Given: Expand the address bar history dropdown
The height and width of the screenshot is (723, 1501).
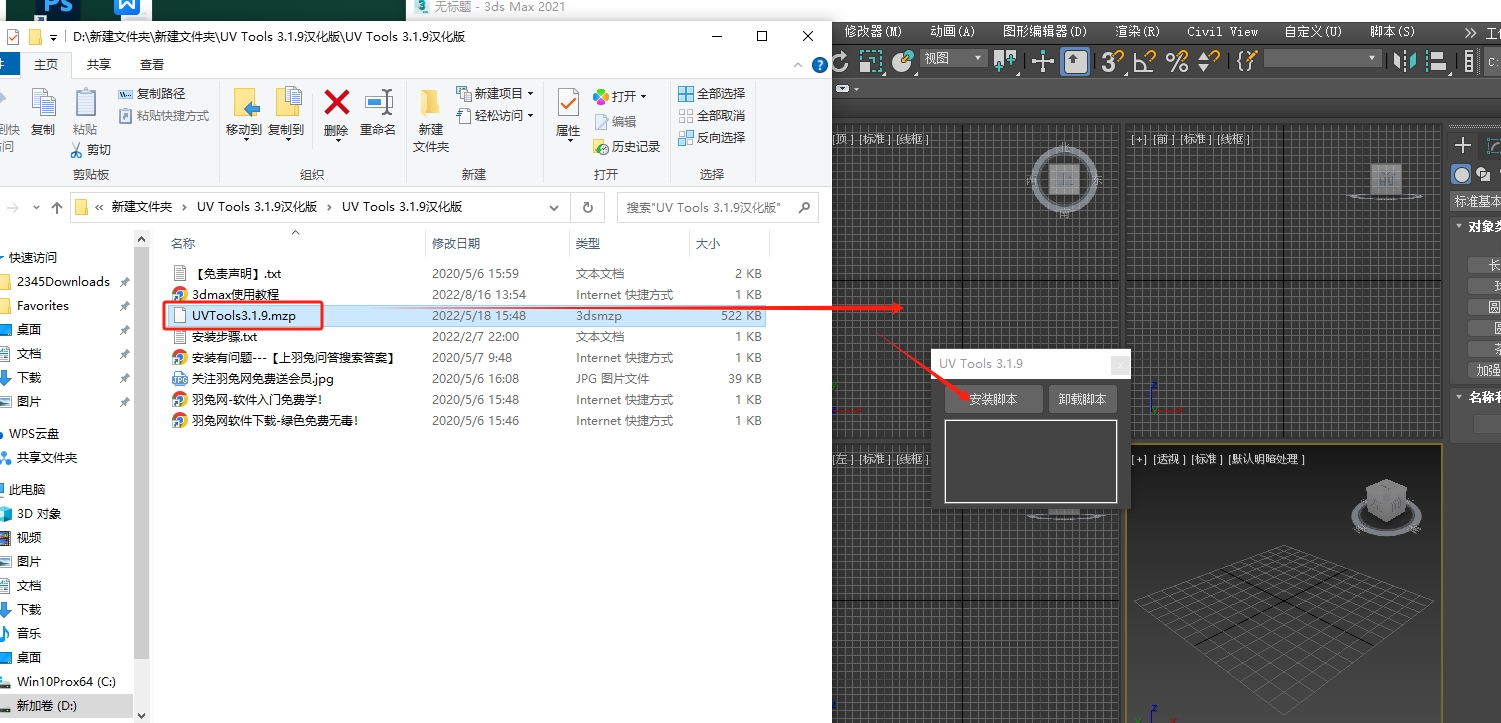Looking at the screenshot, I should (x=554, y=207).
